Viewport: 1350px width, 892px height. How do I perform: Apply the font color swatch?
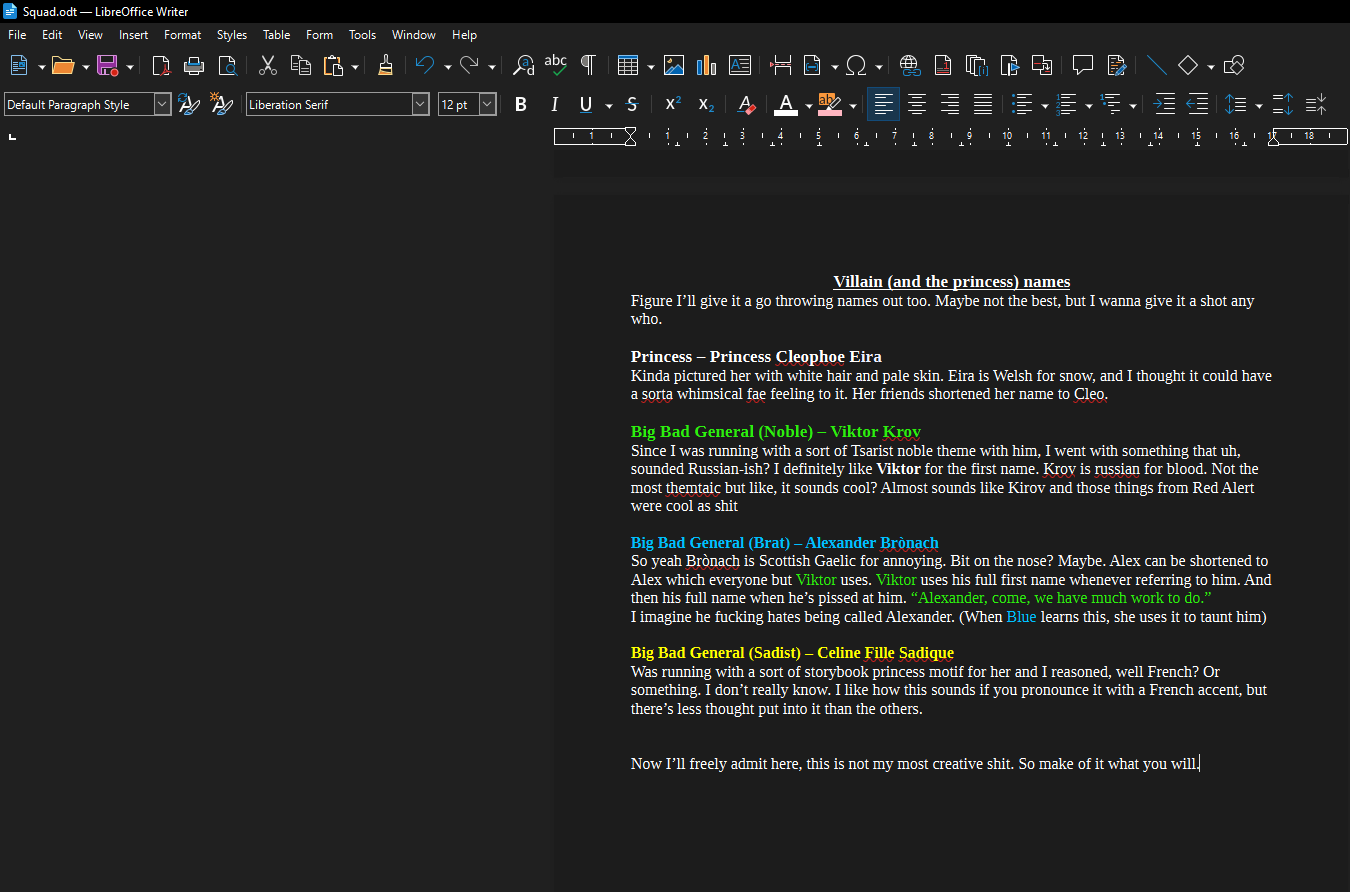tap(786, 104)
